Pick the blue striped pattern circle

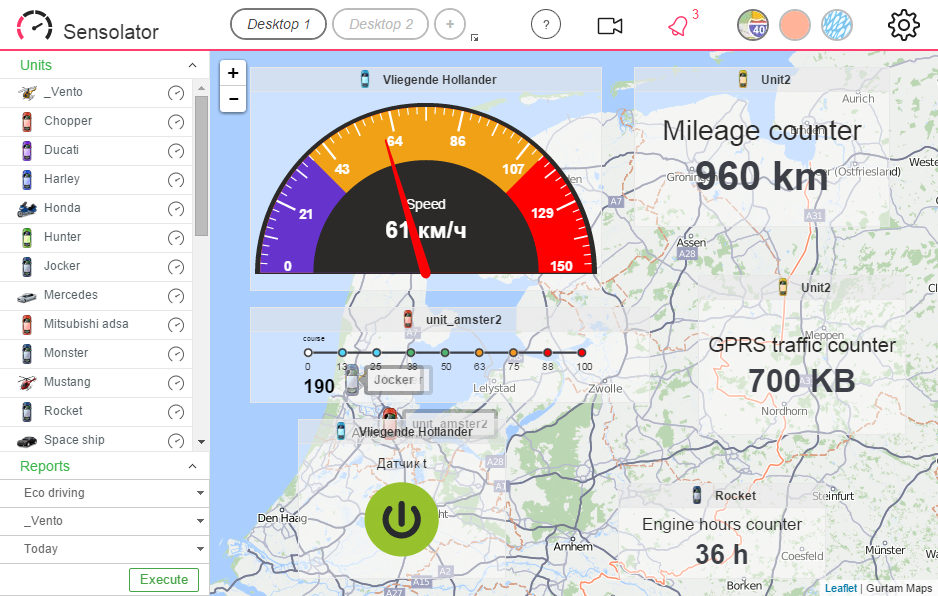836,25
